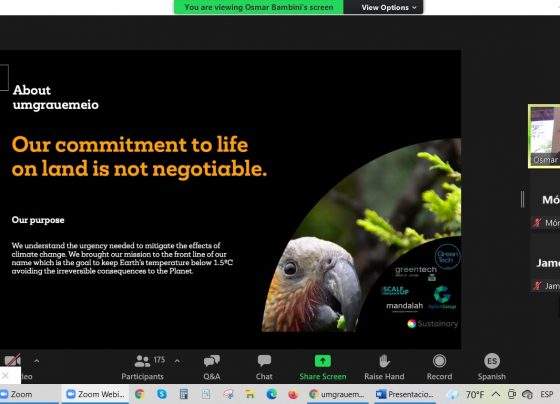Click the 'You are viewing Osmar Bambini's screen' banner
Image resolution: width=560 pixels, height=404 pixels.
[x=259, y=7]
